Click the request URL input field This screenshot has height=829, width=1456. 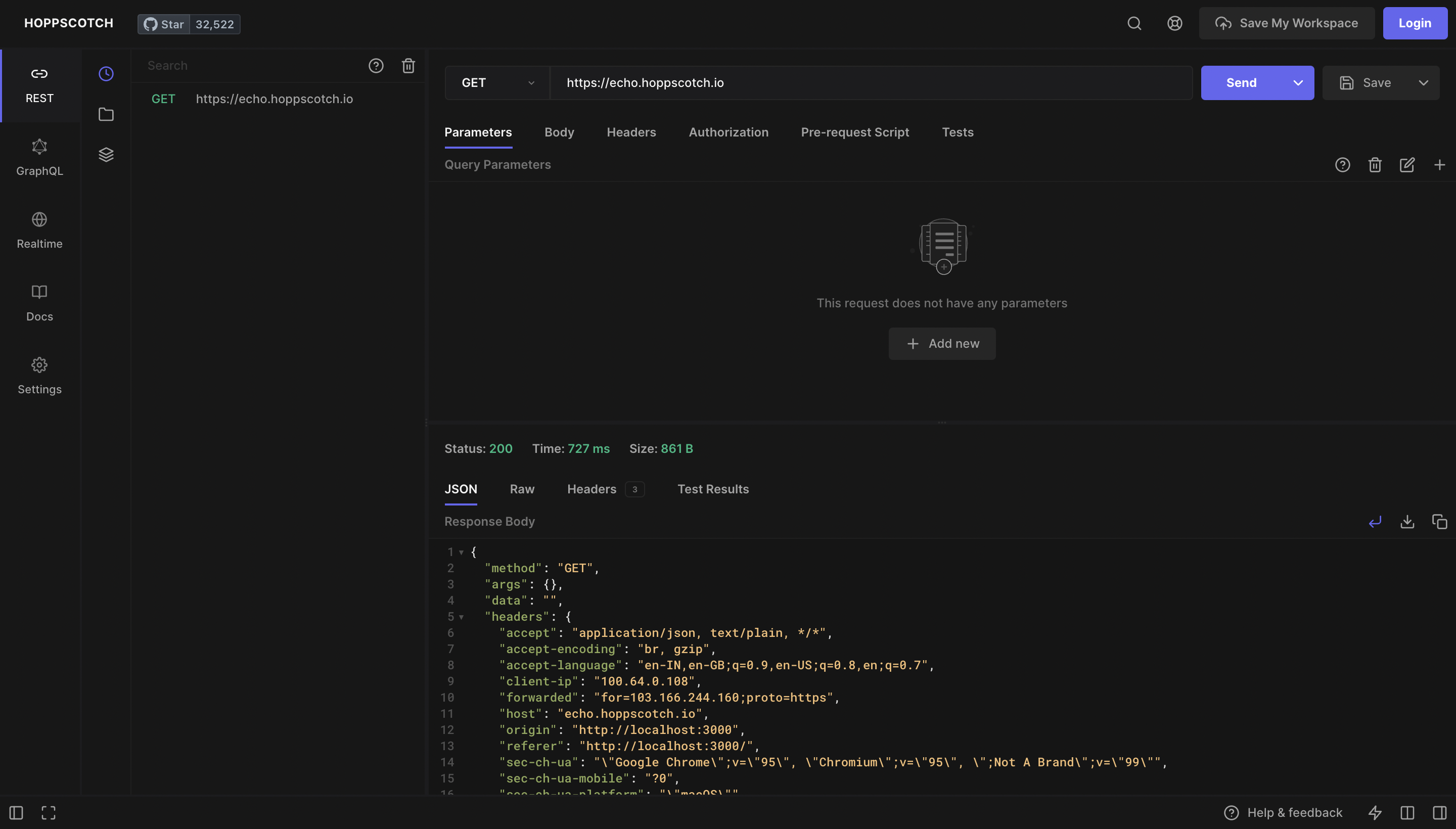click(x=870, y=83)
